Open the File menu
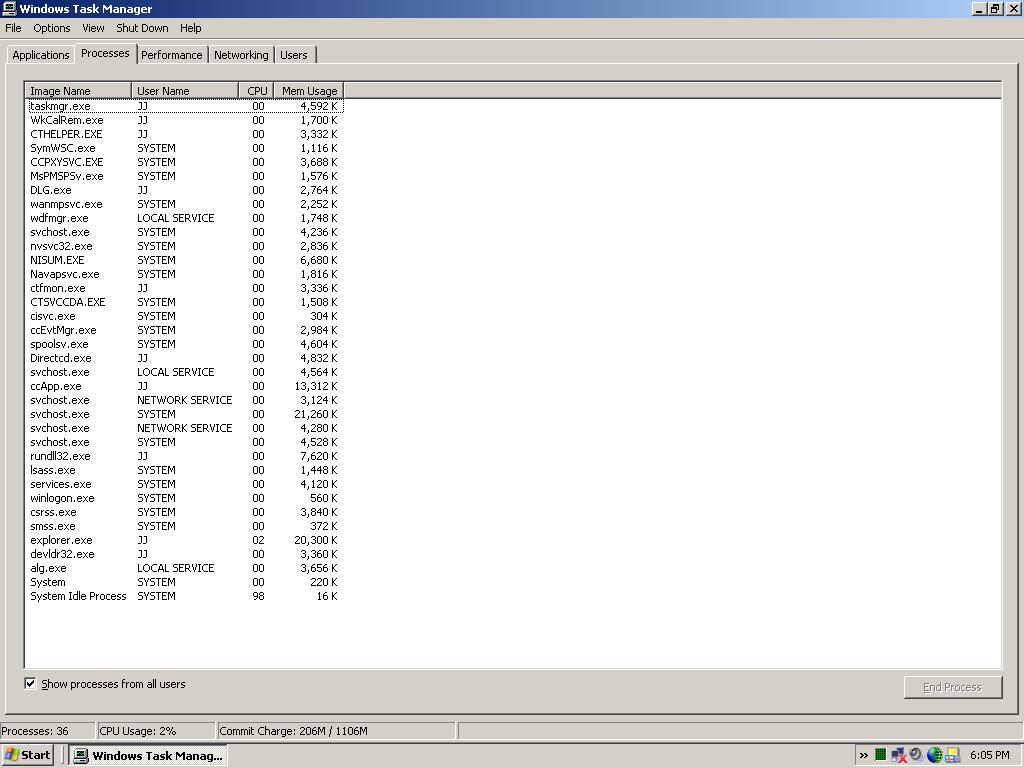This screenshot has width=1024, height=768. (x=13, y=28)
